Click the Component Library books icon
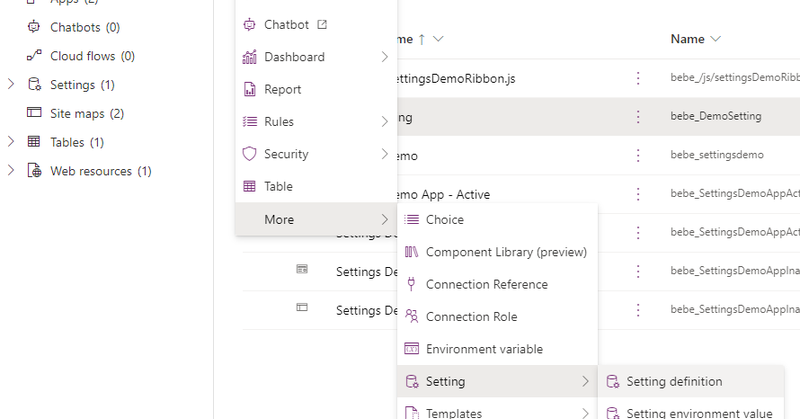The image size is (800, 419). click(411, 252)
